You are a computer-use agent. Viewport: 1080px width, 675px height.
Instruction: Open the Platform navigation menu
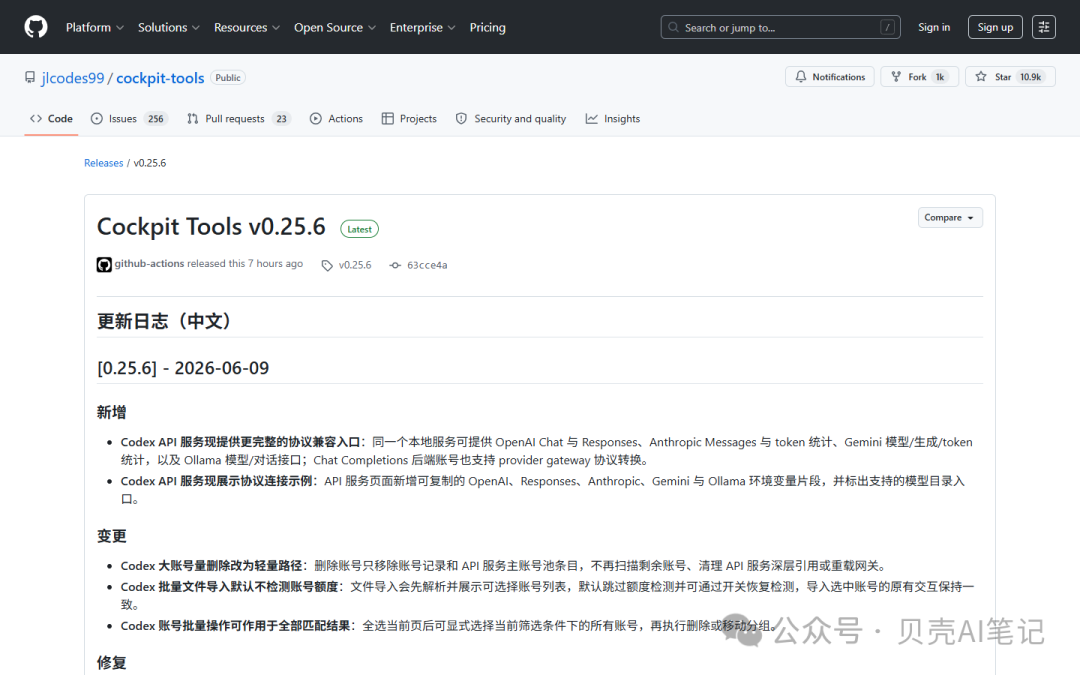94,28
